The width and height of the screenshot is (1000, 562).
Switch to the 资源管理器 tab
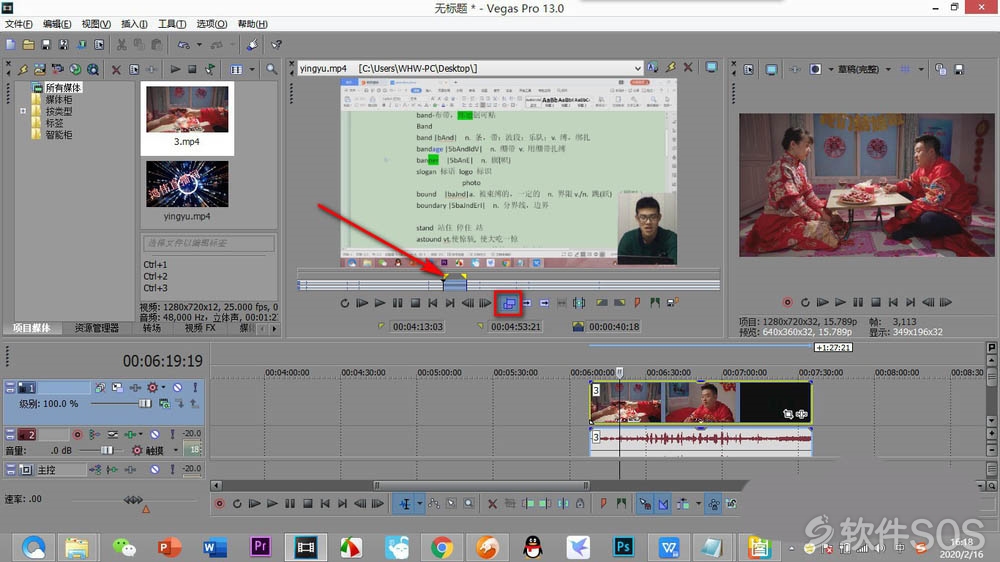(x=96, y=328)
